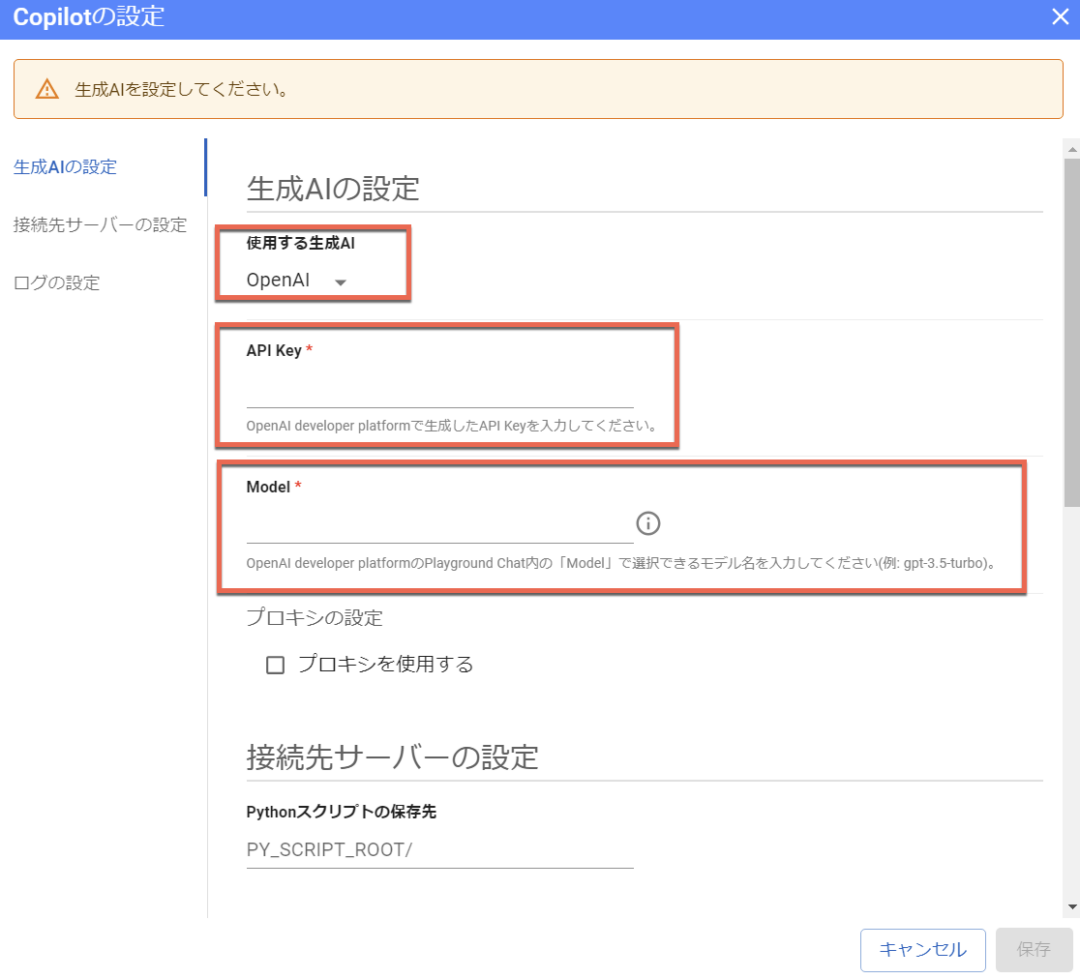
Task: Open 接続先サーバーの設定 in the left sidebar
Action: click(x=100, y=225)
